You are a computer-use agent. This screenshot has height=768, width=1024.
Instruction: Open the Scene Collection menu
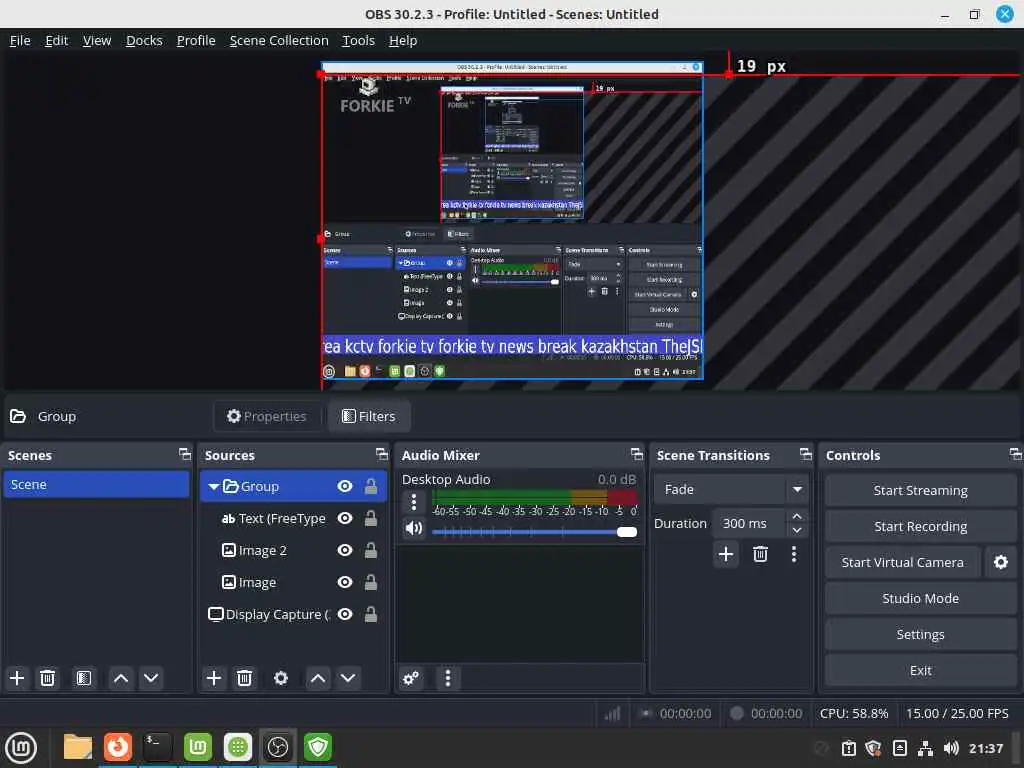[x=279, y=40]
